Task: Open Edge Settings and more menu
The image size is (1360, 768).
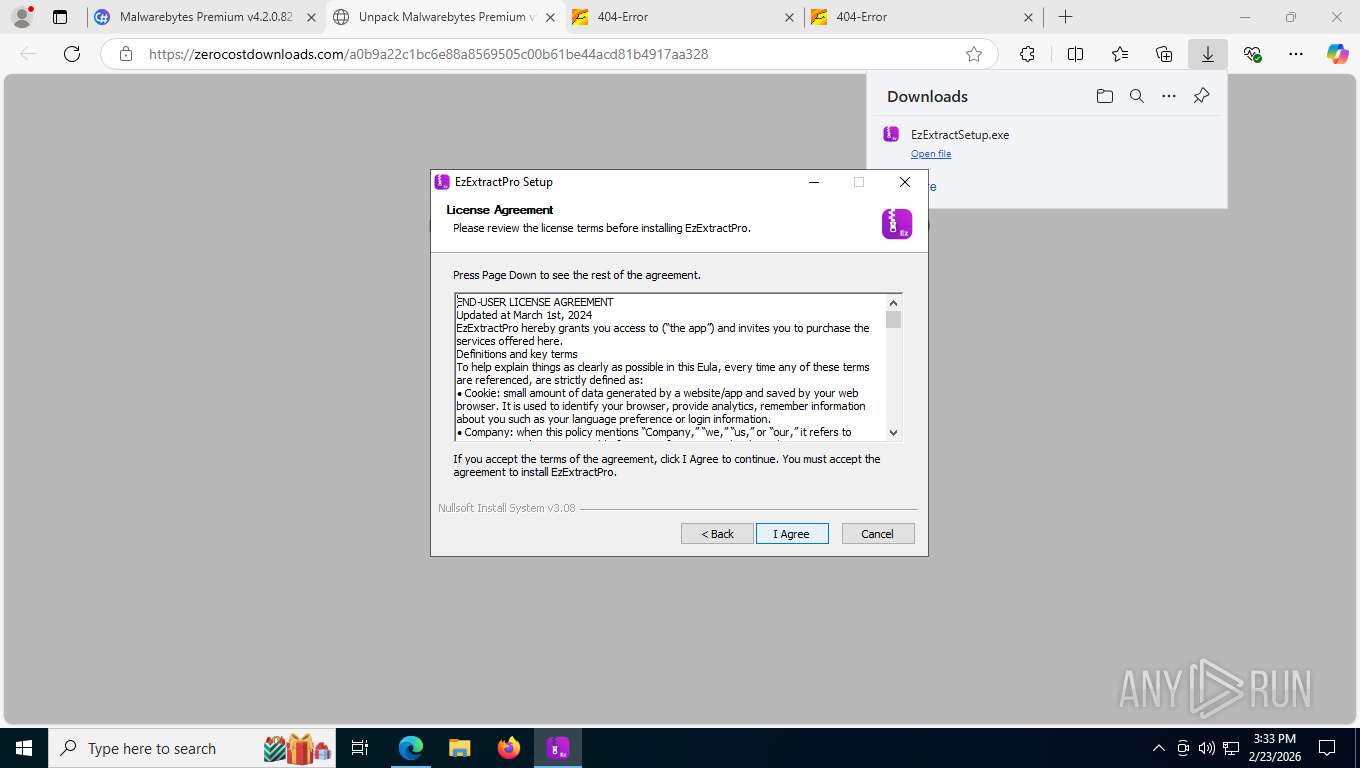Action: pyautogui.click(x=1296, y=54)
